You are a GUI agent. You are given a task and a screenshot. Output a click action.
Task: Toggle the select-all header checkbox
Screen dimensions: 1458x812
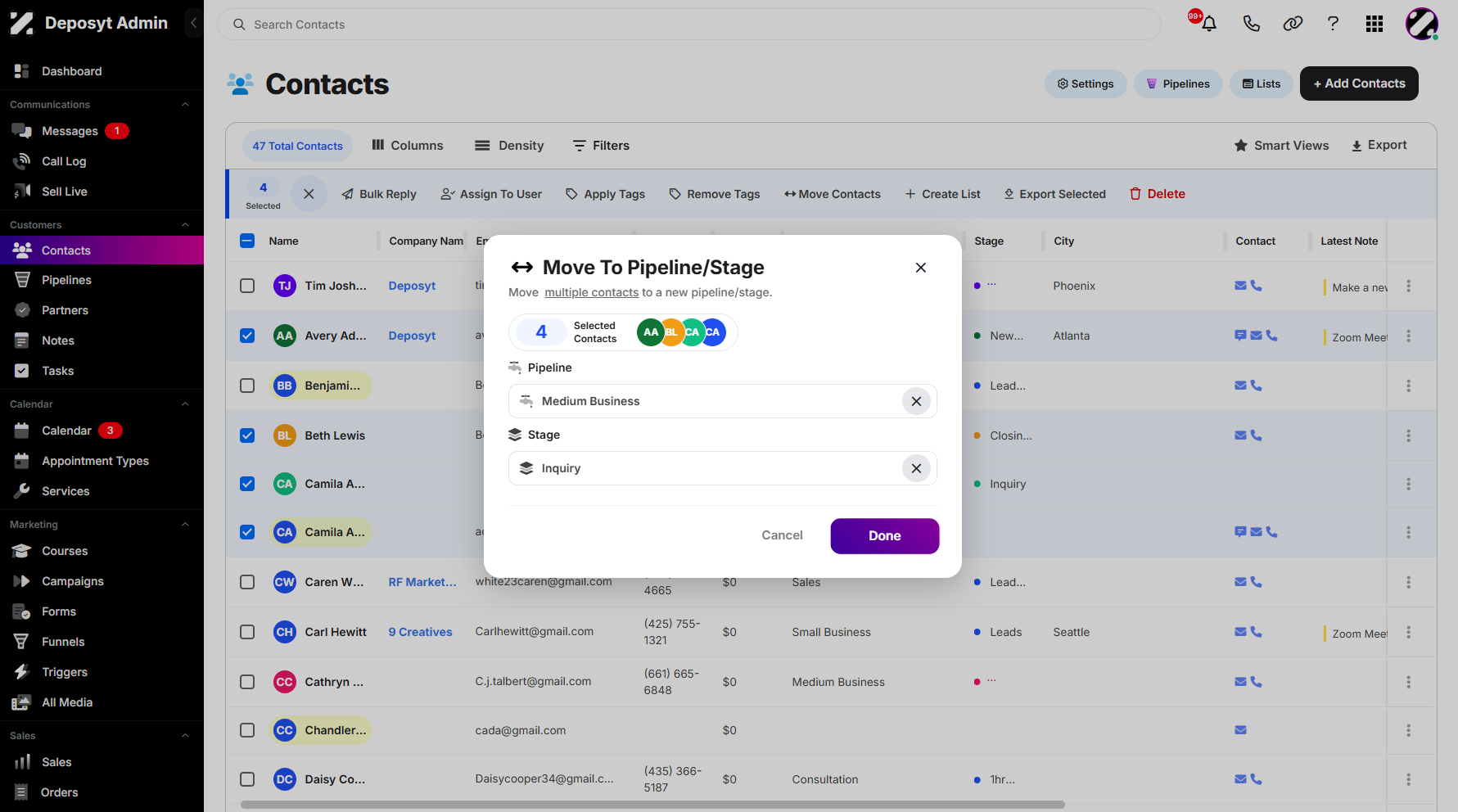pyautogui.click(x=247, y=241)
